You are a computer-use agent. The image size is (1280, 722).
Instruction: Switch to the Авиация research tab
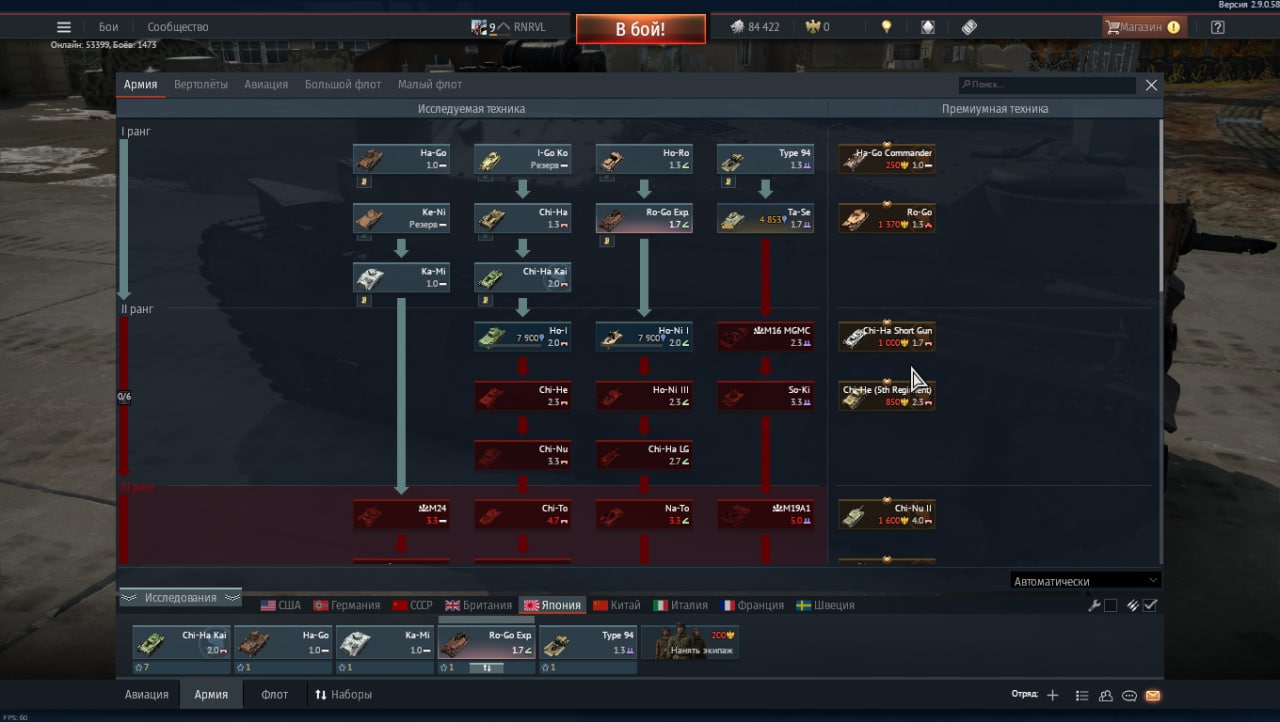[266, 85]
